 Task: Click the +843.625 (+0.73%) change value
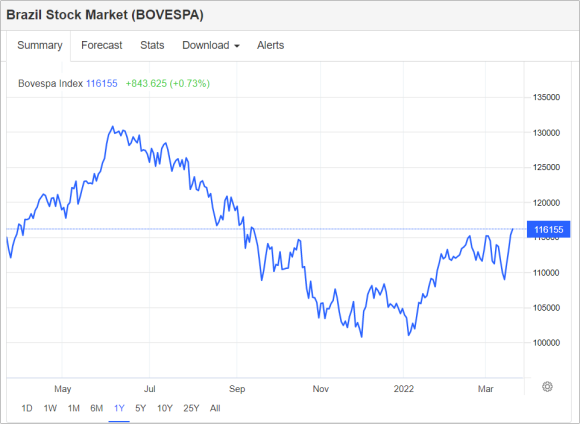coord(168,84)
